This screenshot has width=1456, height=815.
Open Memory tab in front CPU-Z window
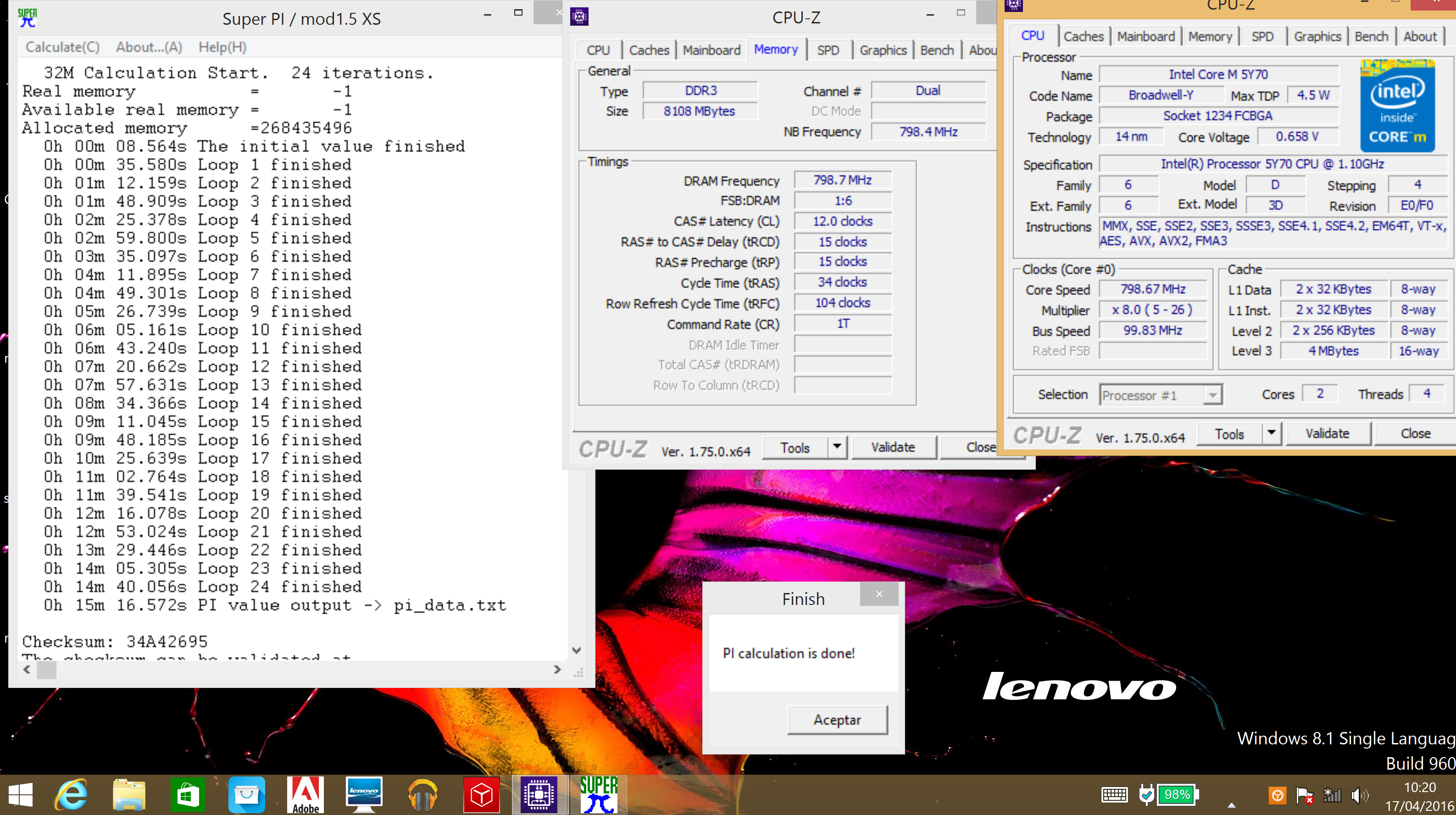tap(1210, 37)
